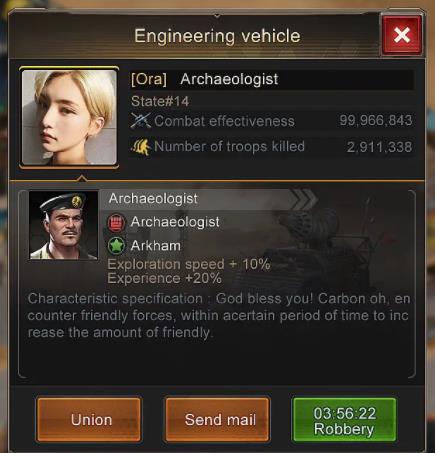Click the chevron arrows beside Archaeologist header

coord(303,199)
